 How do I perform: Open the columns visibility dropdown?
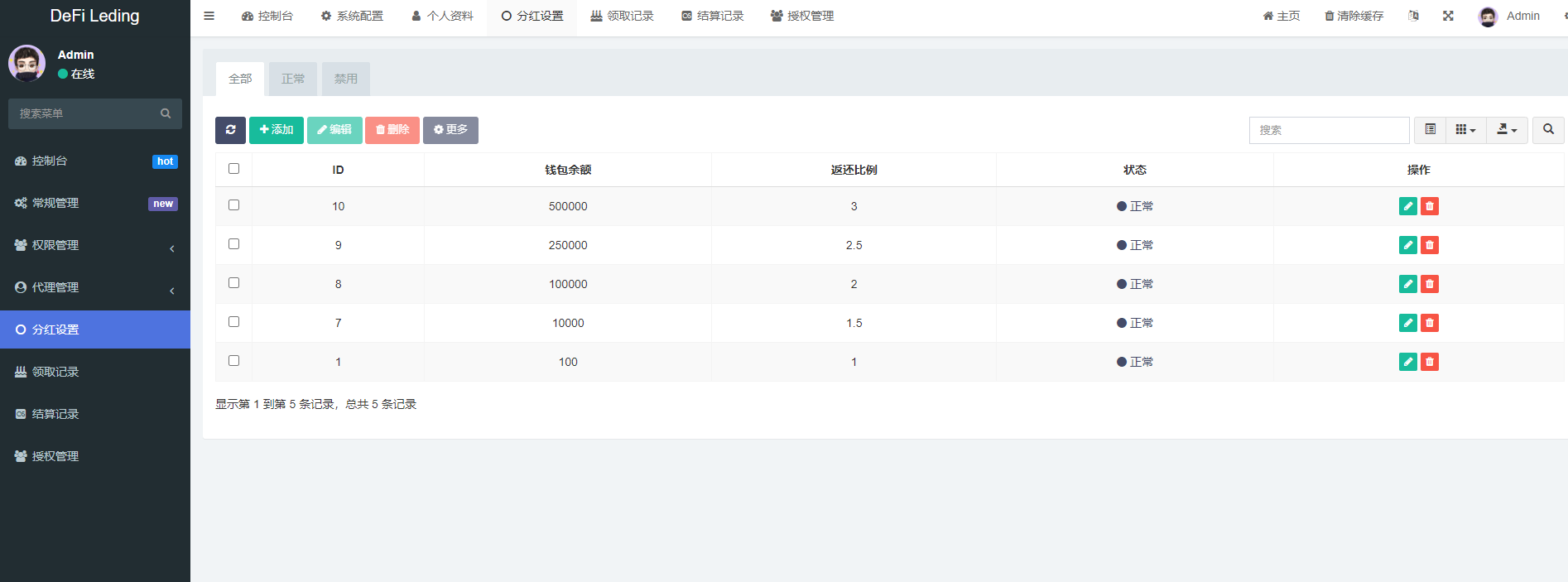[1465, 130]
